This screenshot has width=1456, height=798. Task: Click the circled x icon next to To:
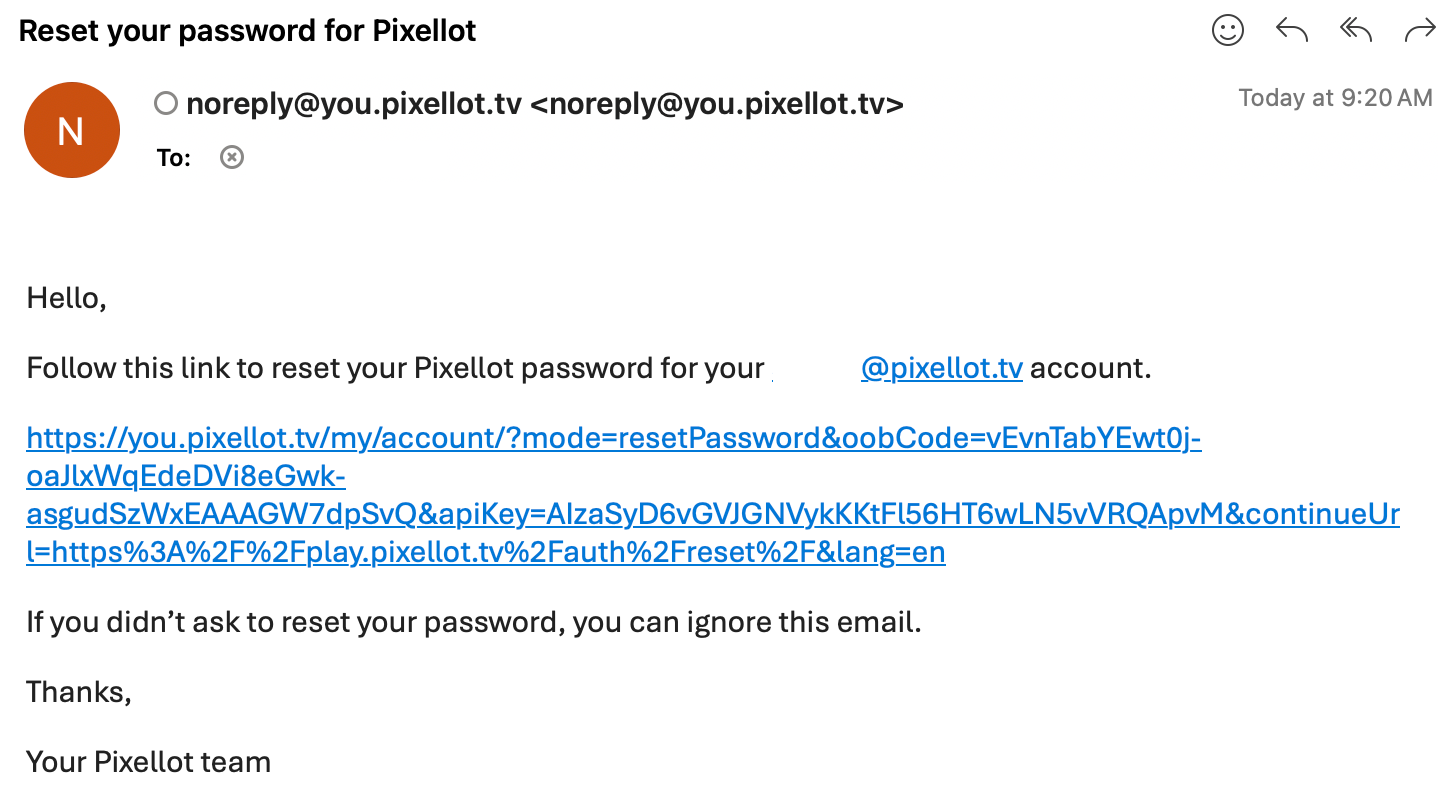pos(232,157)
